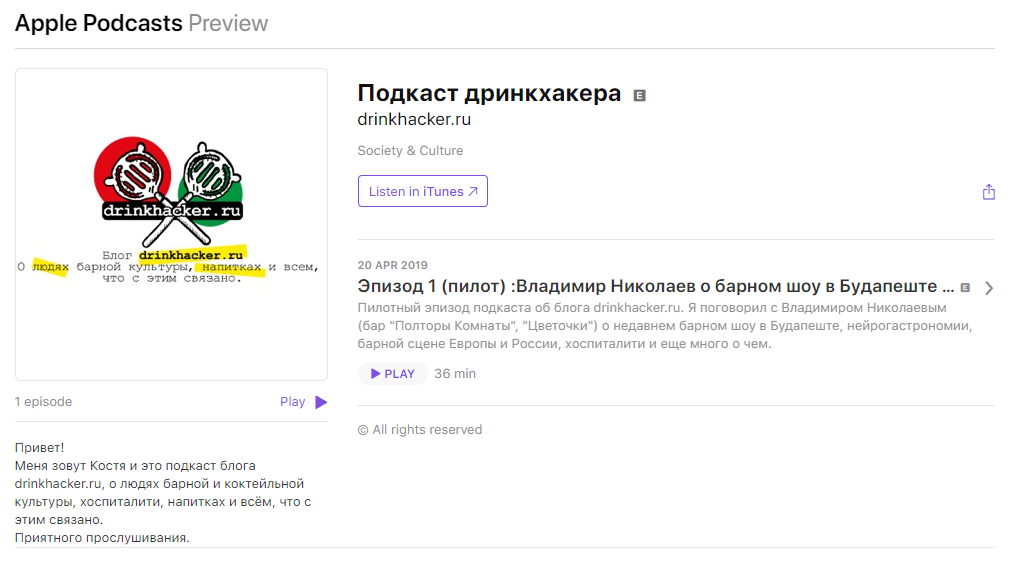
Task: Click the drinkhacker.ru author name
Action: pyautogui.click(x=414, y=119)
